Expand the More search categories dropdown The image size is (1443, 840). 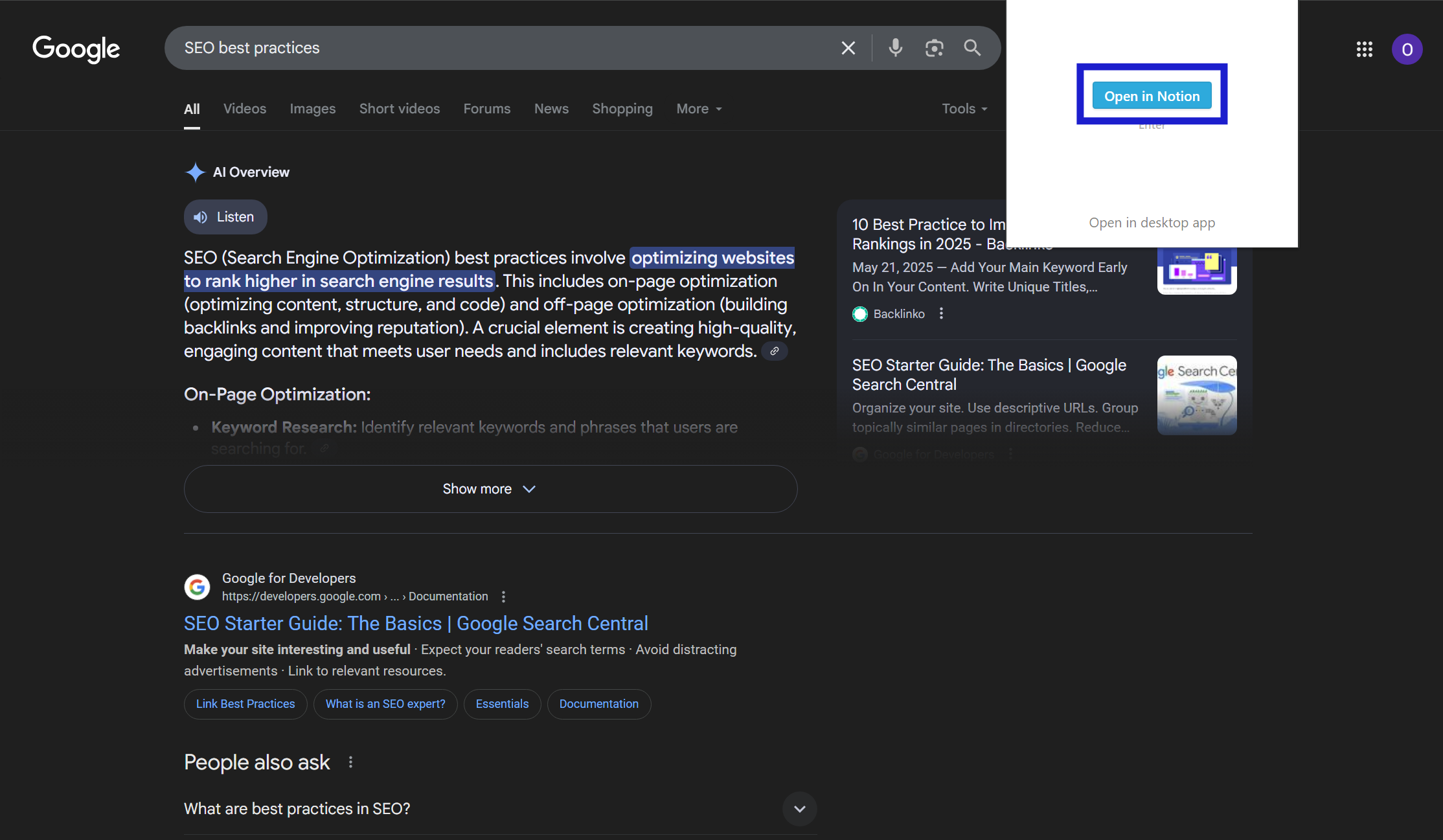coord(698,108)
